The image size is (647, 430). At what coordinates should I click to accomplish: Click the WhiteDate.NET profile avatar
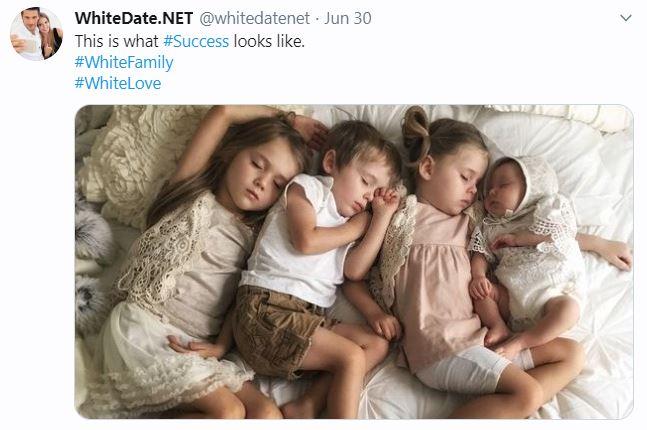(x=36, y=34)
